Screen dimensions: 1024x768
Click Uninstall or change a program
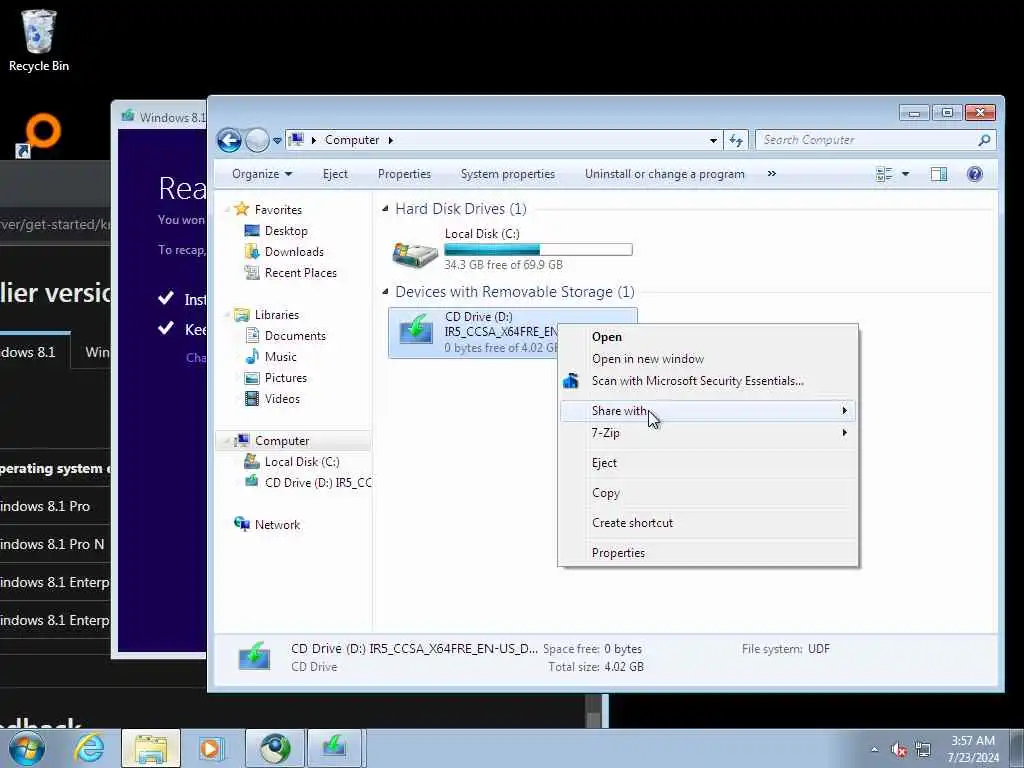point(664,174)
